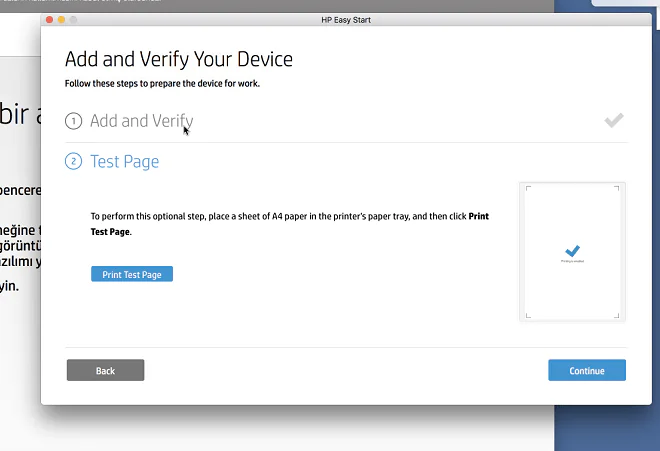Click the blue checkmark in page preview
Screen dimensions: 660x451
pos(572,251)
